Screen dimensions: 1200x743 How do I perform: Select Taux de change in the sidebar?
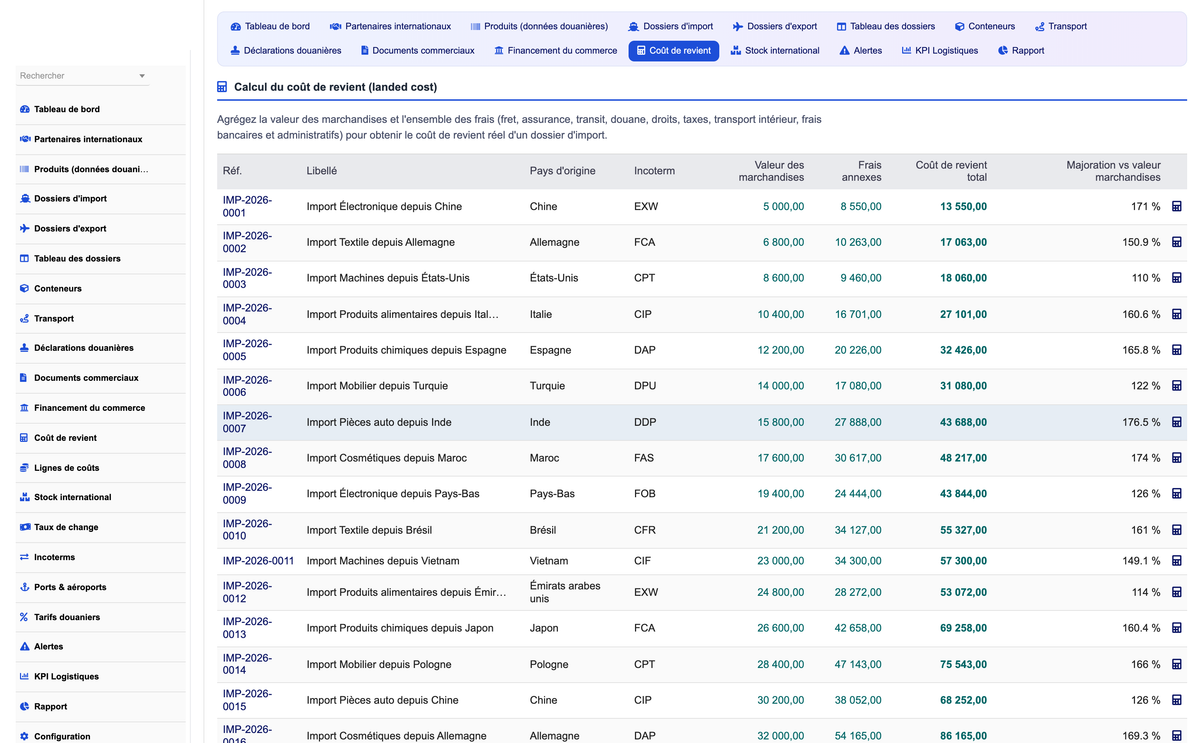[101, 527]
